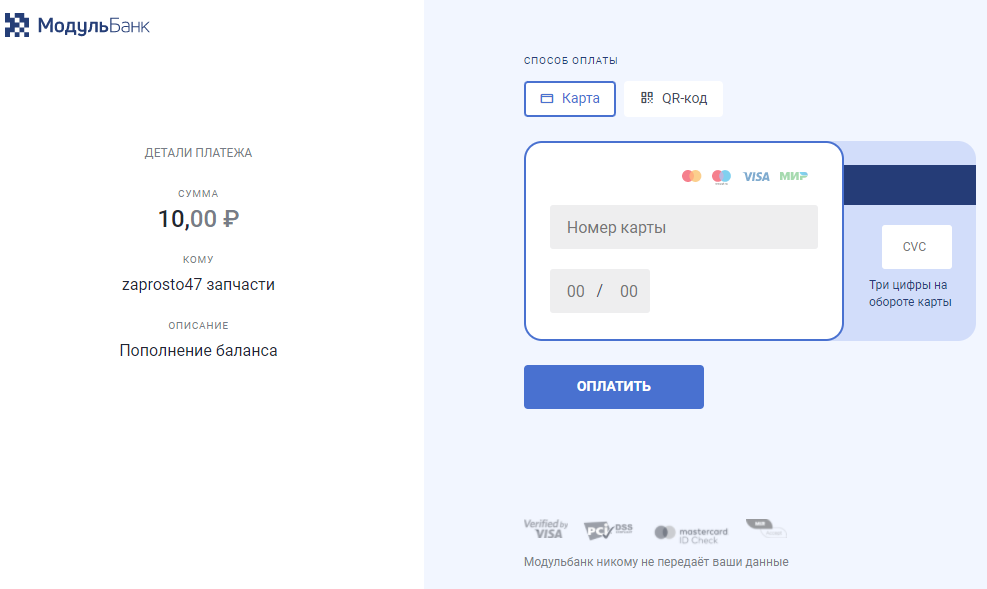Viewport: 987px width, 589px height.
Task: Click the dark magnetic stripe on card back
Action: tap(909, 185)
